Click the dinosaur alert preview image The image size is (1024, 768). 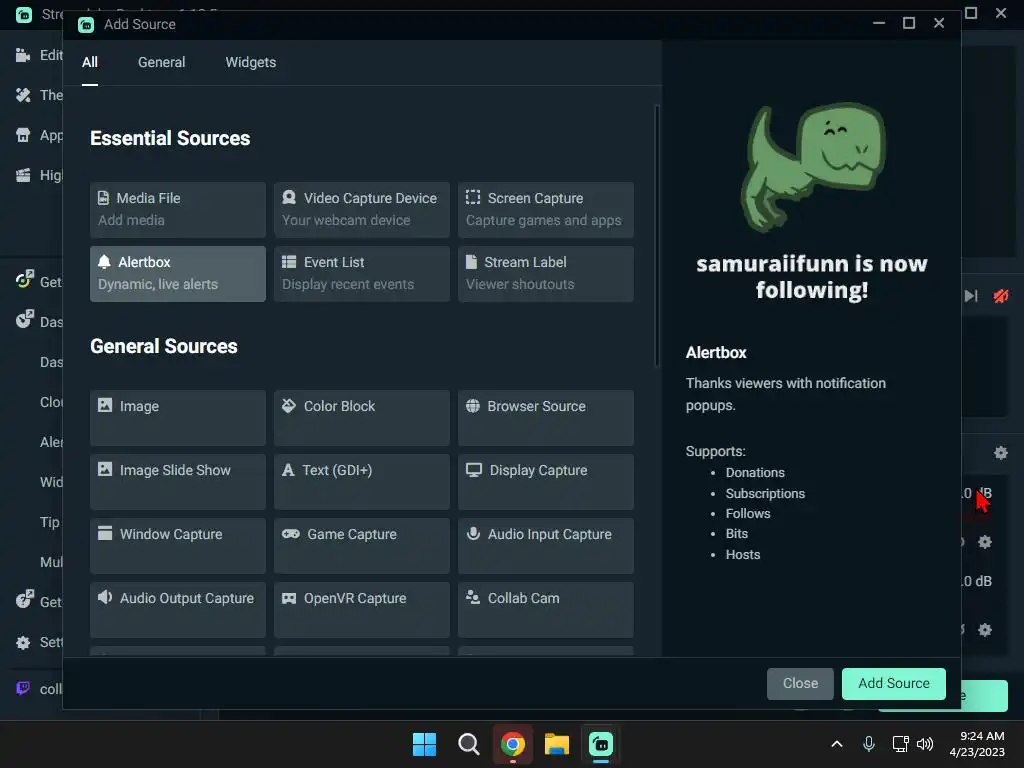pos(812,167)
